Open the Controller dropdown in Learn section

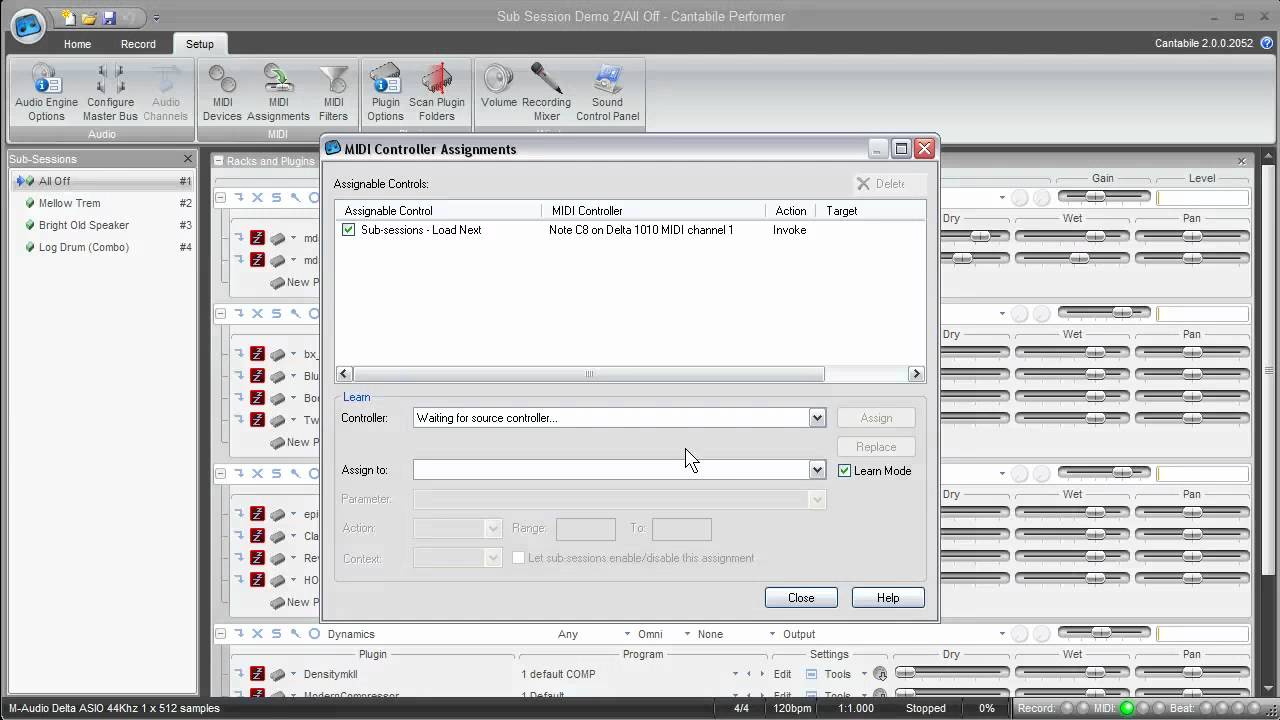pos(817,418)
